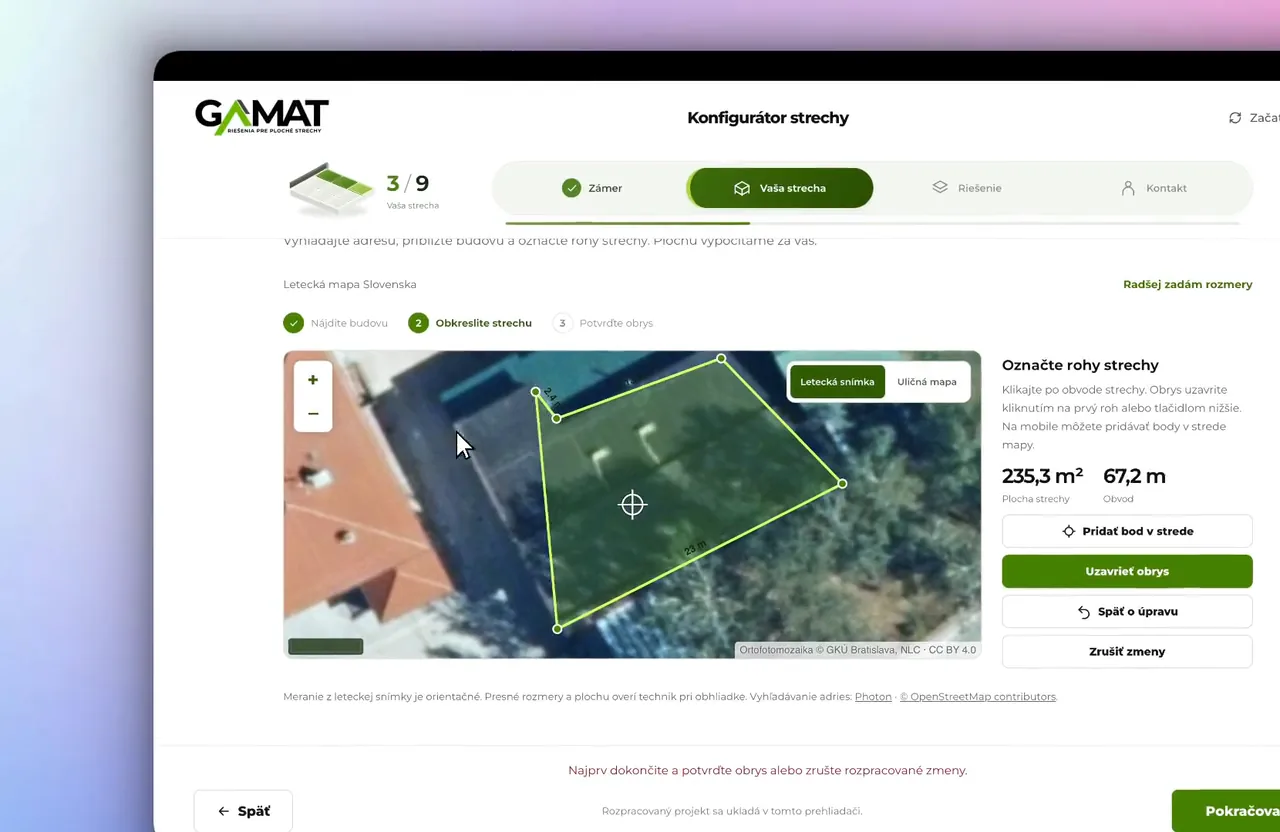
Task: Zoom out the map with minus
Action: (x=313, y=414)
